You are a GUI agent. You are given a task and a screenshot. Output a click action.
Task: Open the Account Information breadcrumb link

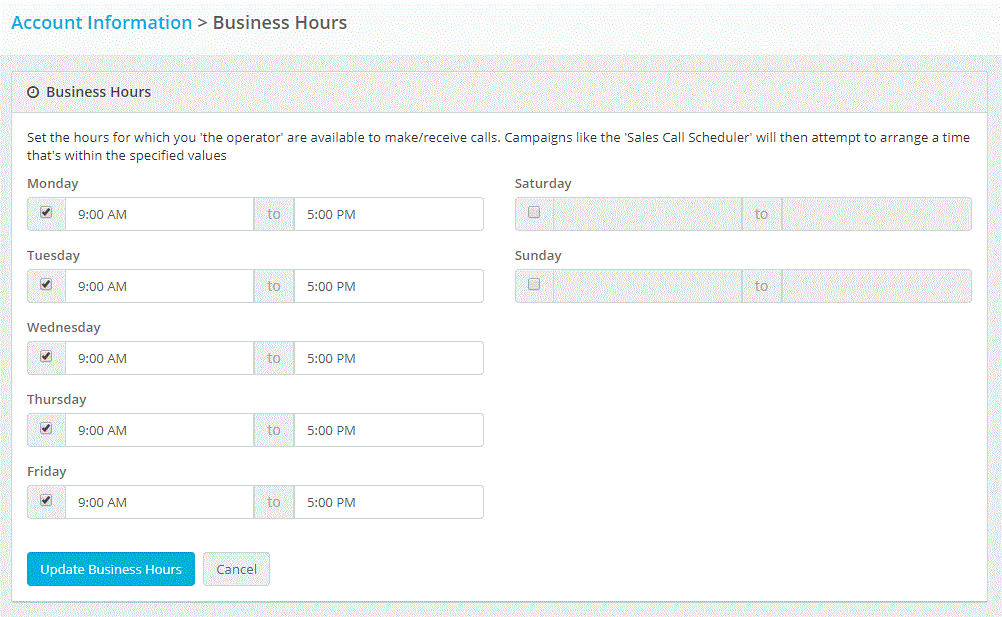click(x=101, y=22)
